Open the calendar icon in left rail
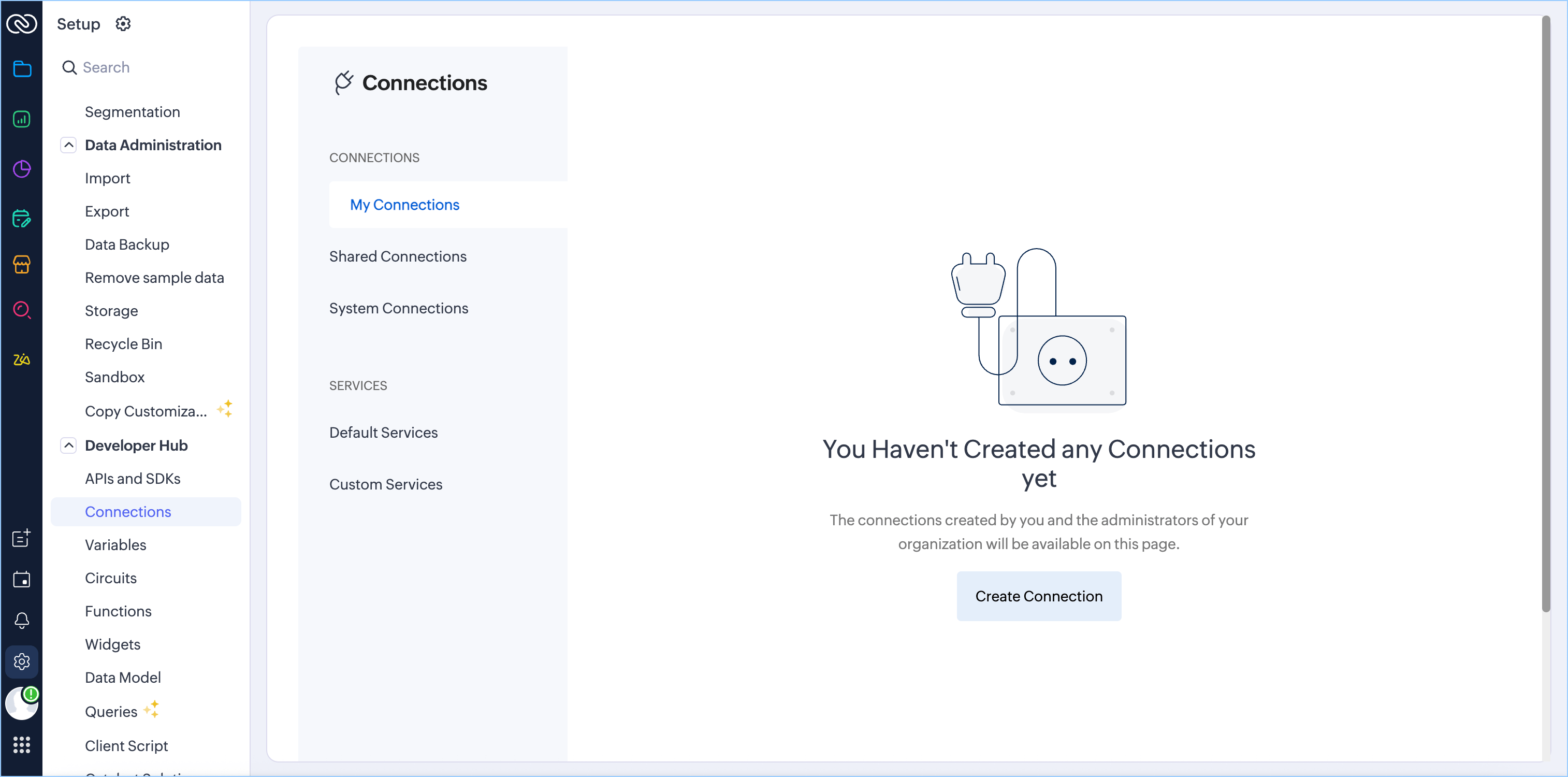This screenshot has height=777, width=1568. pyautogui.click(x=22, y=579)
